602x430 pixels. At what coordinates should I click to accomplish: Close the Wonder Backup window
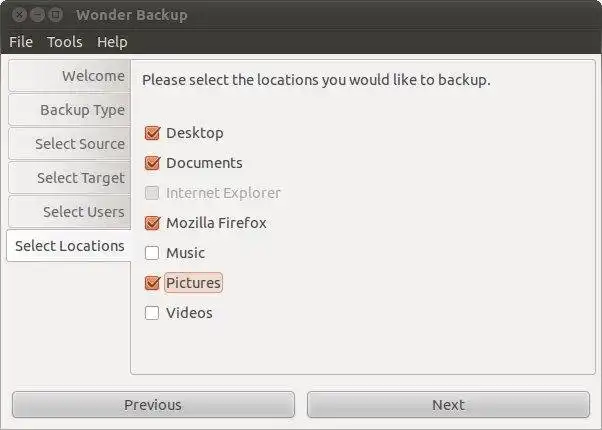(x=18, y=15)
